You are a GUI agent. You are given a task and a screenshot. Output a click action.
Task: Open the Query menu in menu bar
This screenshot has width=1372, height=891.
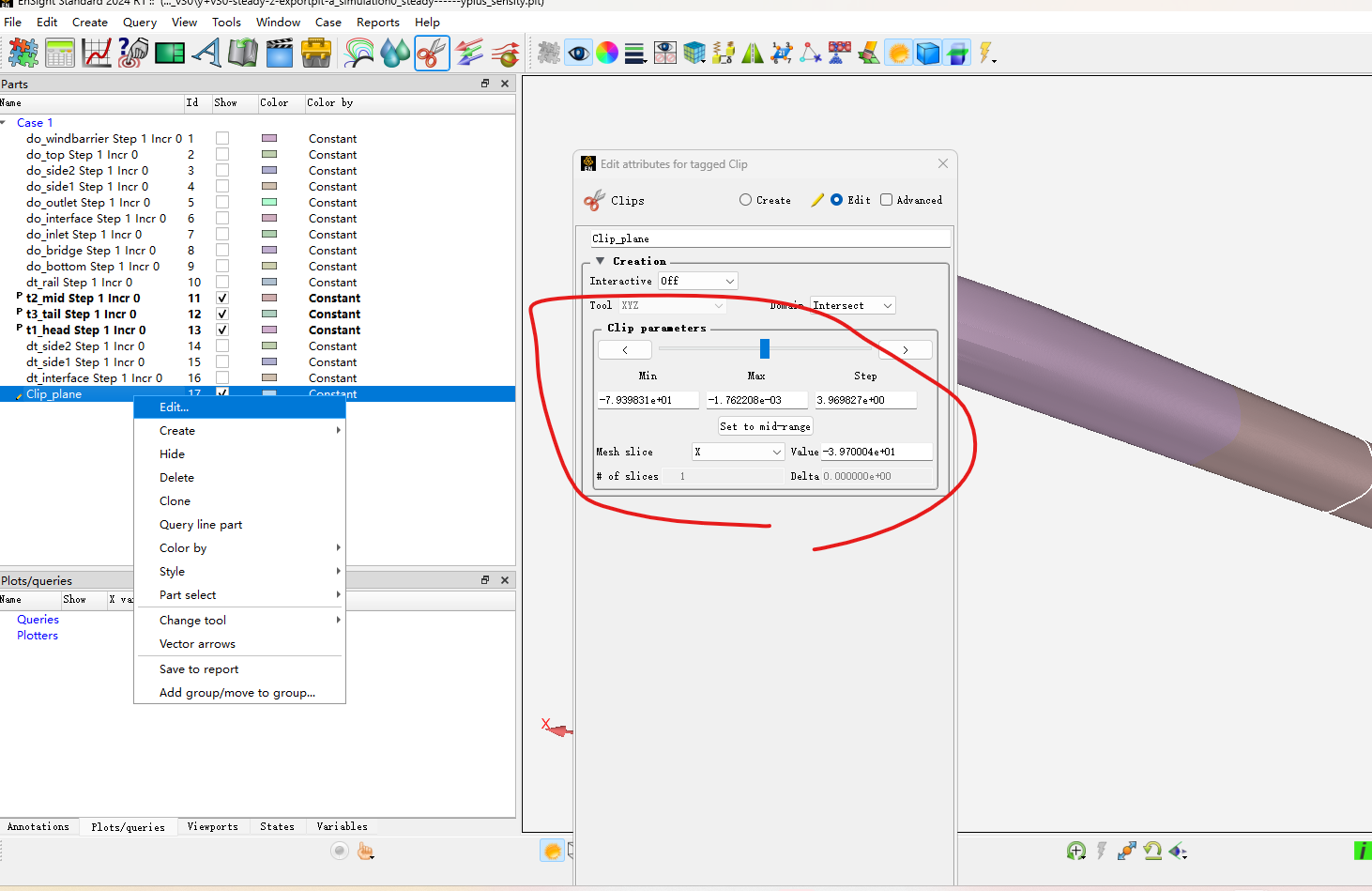(x=140, y=22)
